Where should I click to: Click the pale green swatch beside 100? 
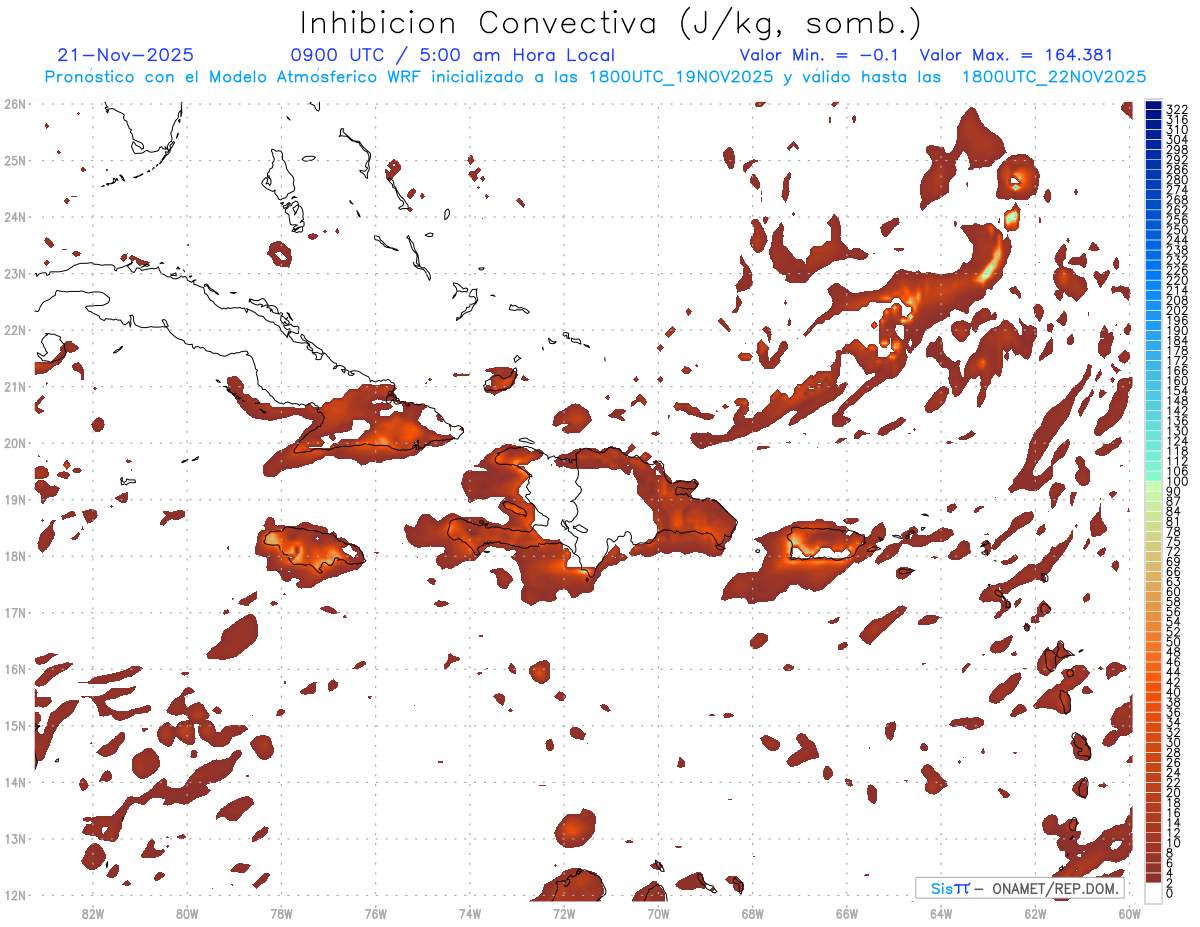pyautogui.click(x=1154, y=485)
